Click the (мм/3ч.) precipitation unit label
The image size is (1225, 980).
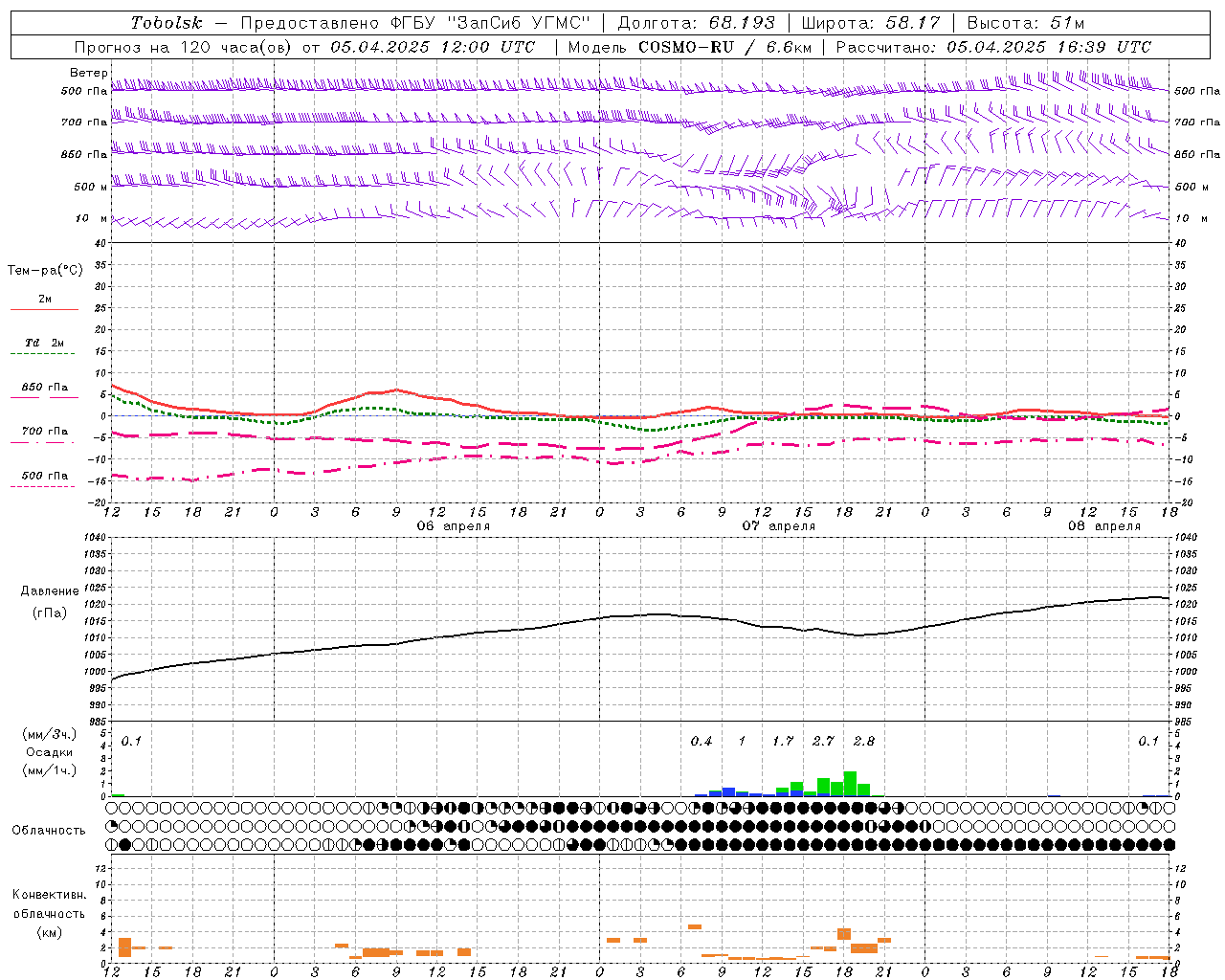click(50, 734)
